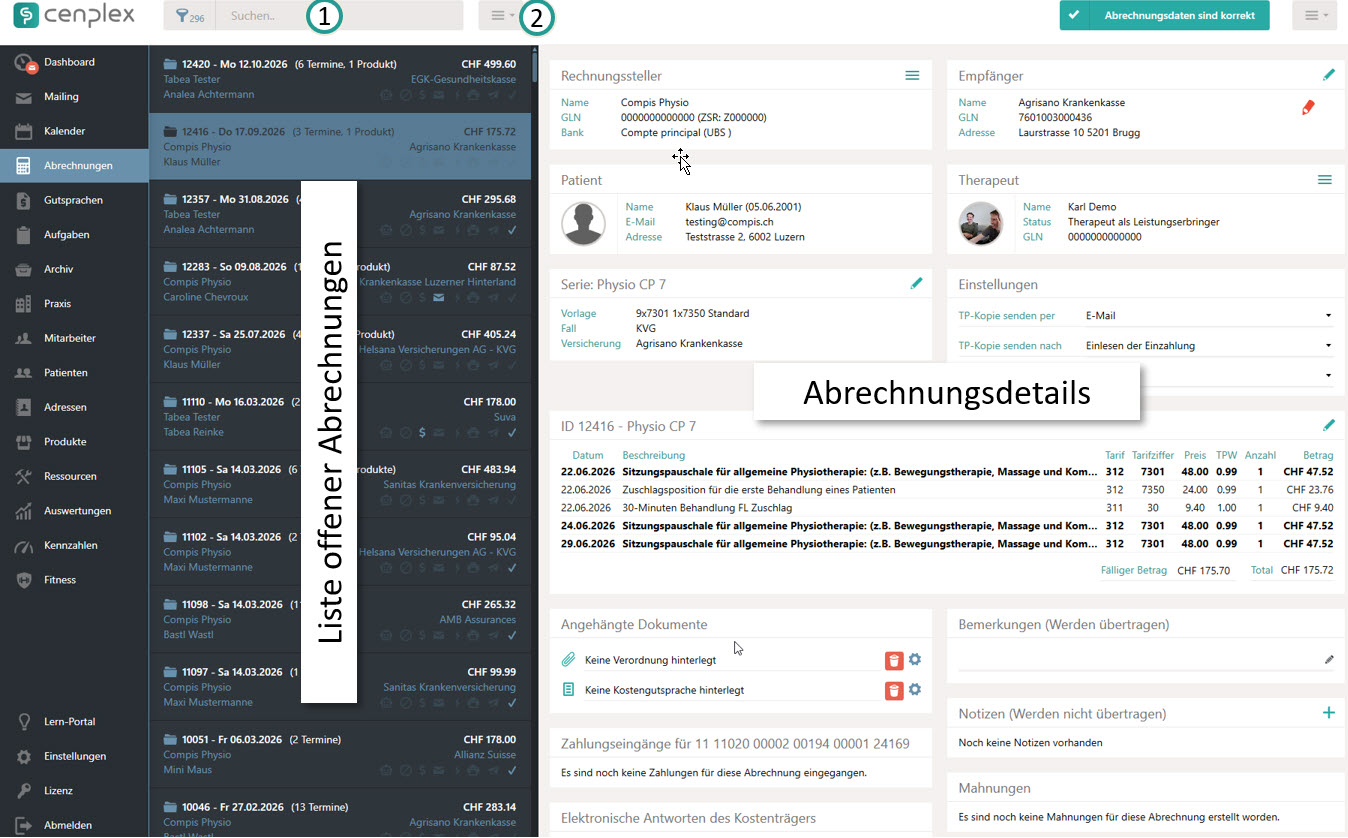This screenshot has width=1348, height=838.
Task: Open the Kalender section
Action: click(x=74, y=131)
